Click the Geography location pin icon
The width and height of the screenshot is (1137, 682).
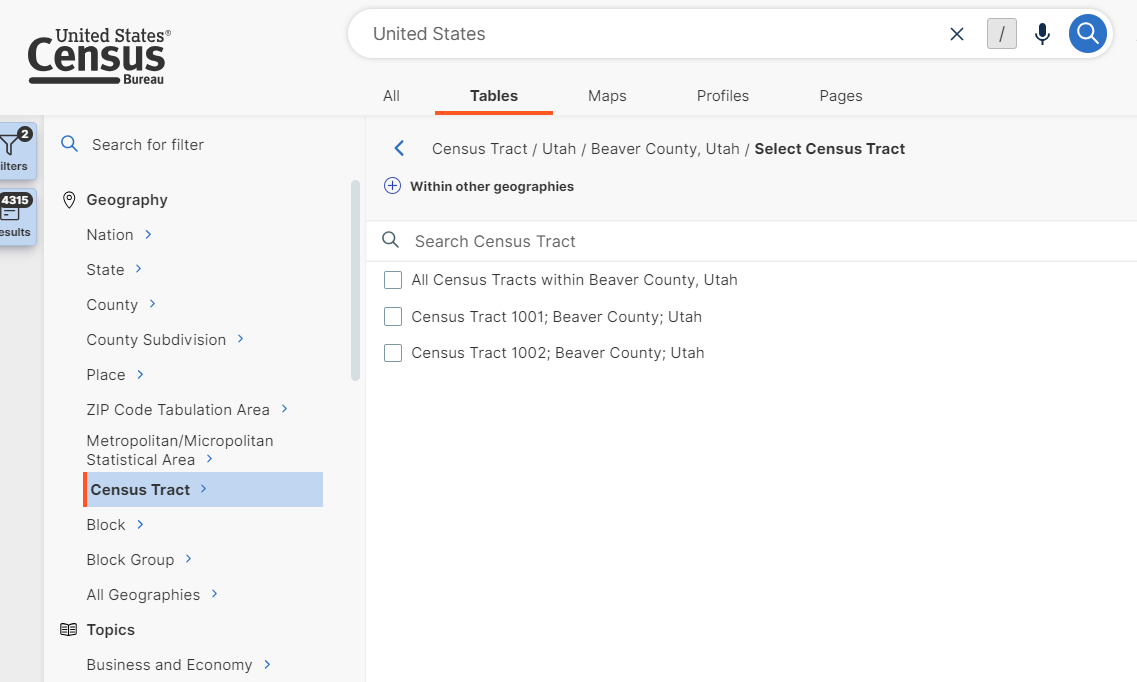[x=68, y=199]
